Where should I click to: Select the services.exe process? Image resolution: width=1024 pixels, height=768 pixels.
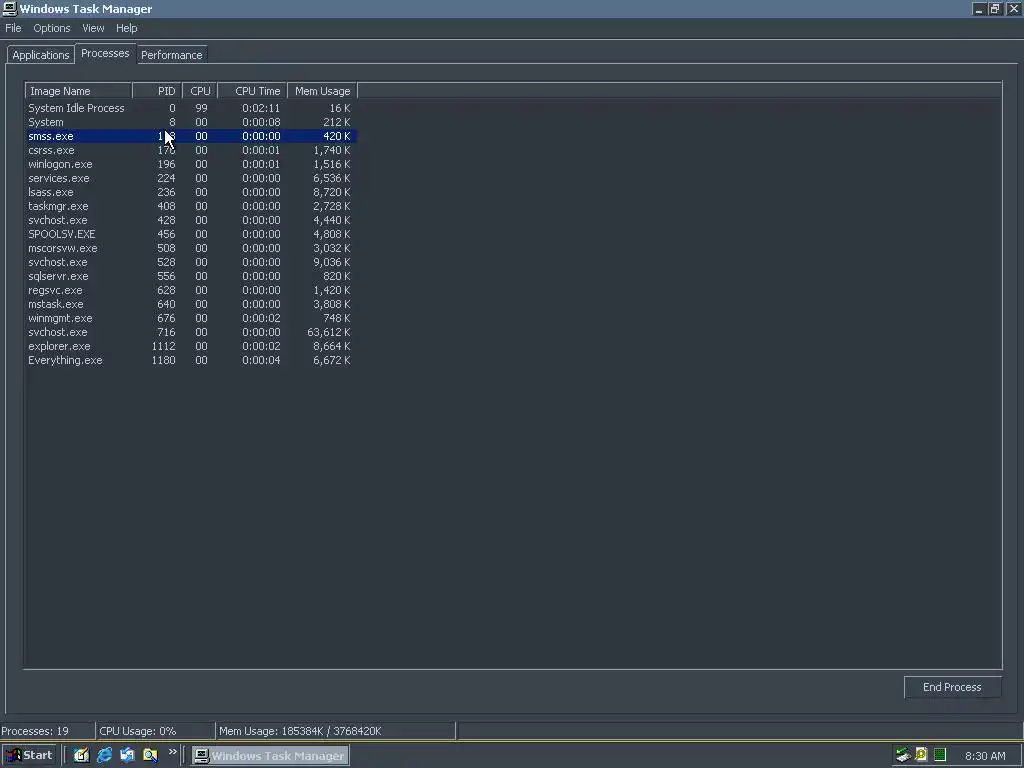click(191, 178)
